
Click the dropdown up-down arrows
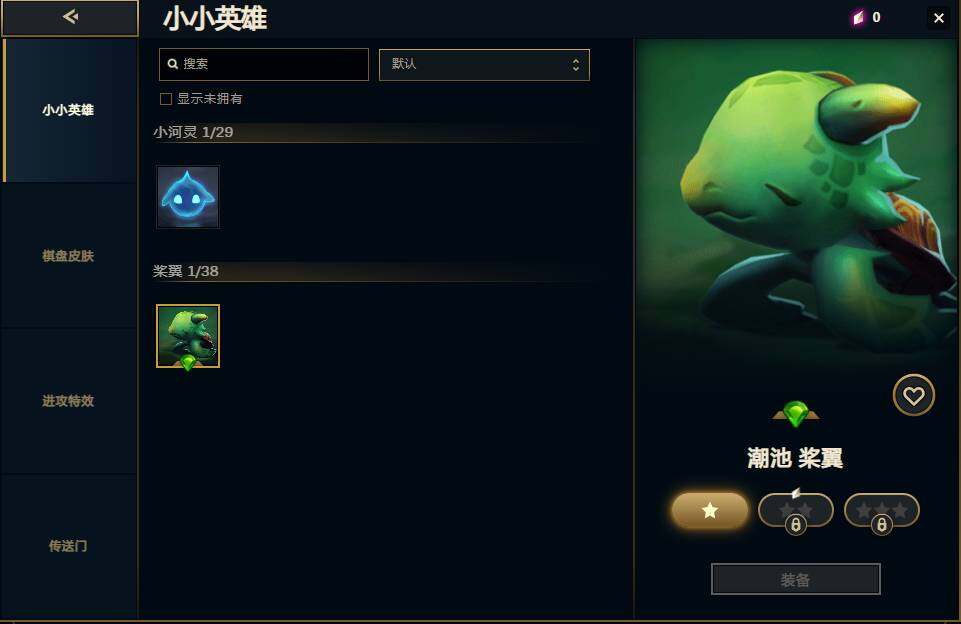575,65
